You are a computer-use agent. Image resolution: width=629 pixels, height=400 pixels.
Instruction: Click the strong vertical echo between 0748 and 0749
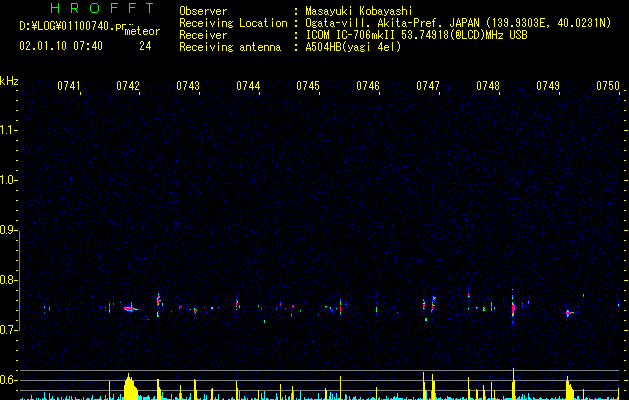(513, 308)
